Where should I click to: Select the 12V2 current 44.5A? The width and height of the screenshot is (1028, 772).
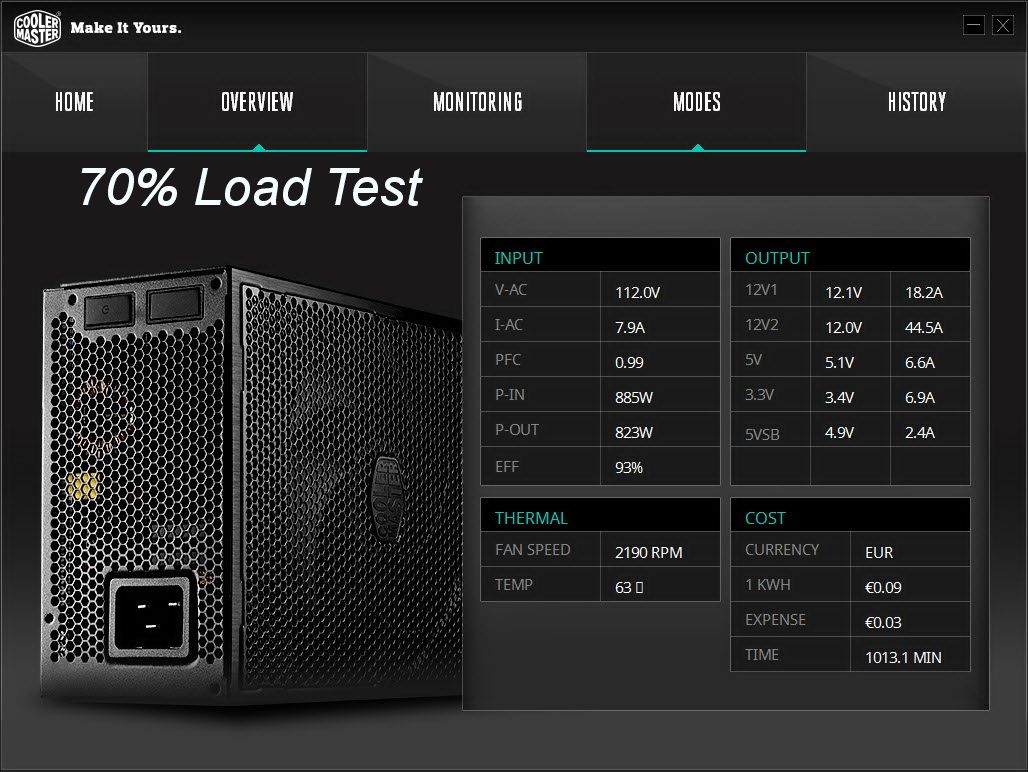click(924, 327)
